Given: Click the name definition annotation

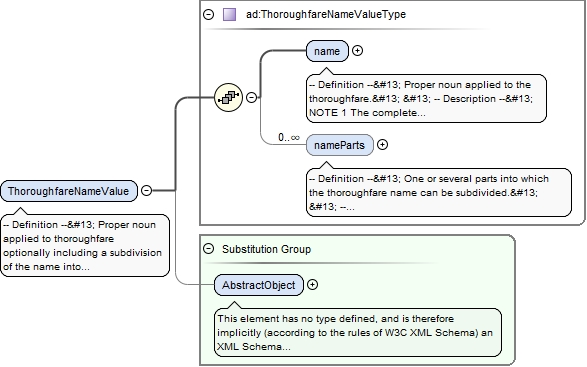Looking at the screenshot, I should pos(426,98).
